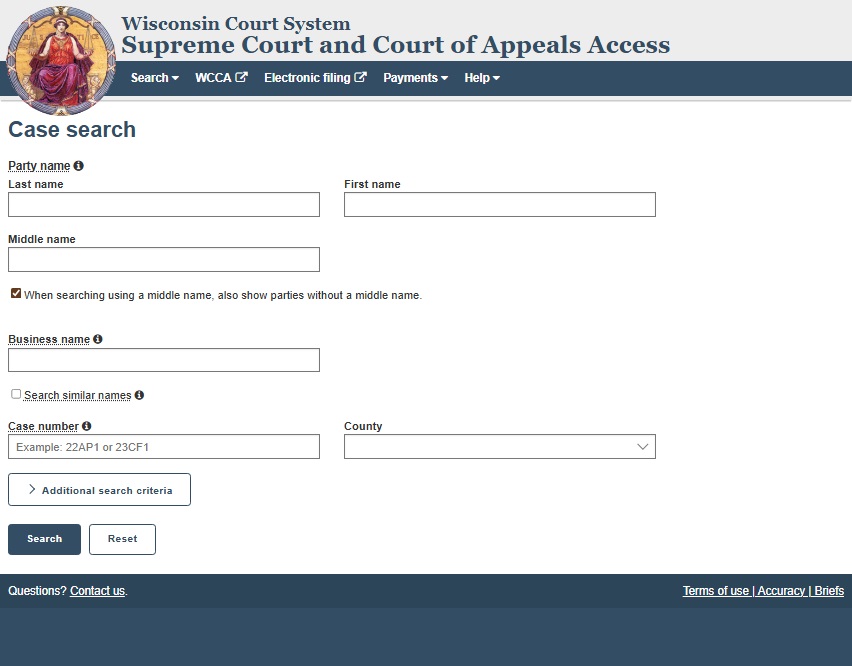Click the Case number info icon
The width and height of the screenshot is (852, 666).
coord(87,427)
